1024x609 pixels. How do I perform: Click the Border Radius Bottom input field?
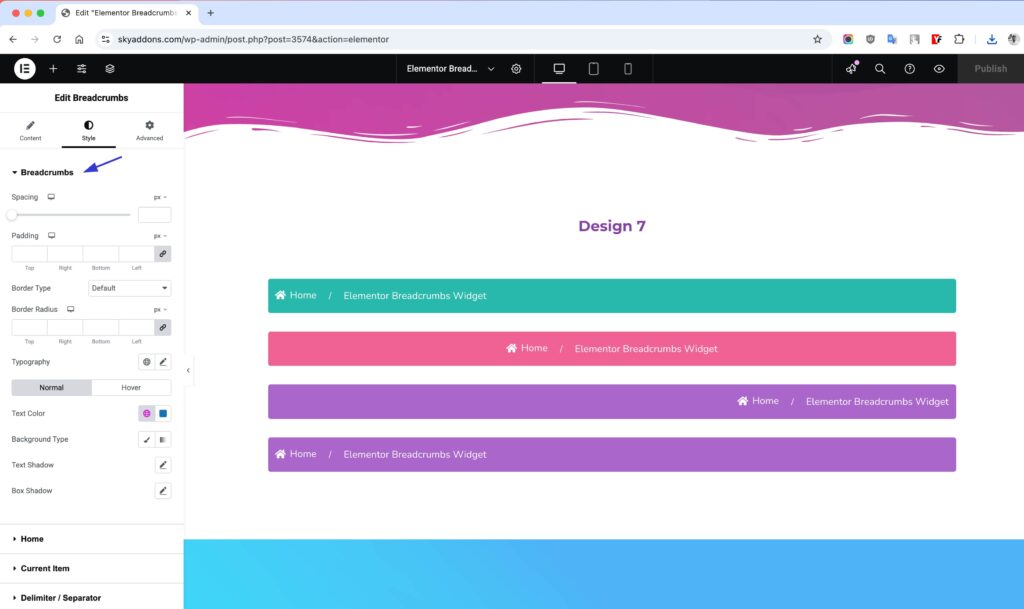101,327
